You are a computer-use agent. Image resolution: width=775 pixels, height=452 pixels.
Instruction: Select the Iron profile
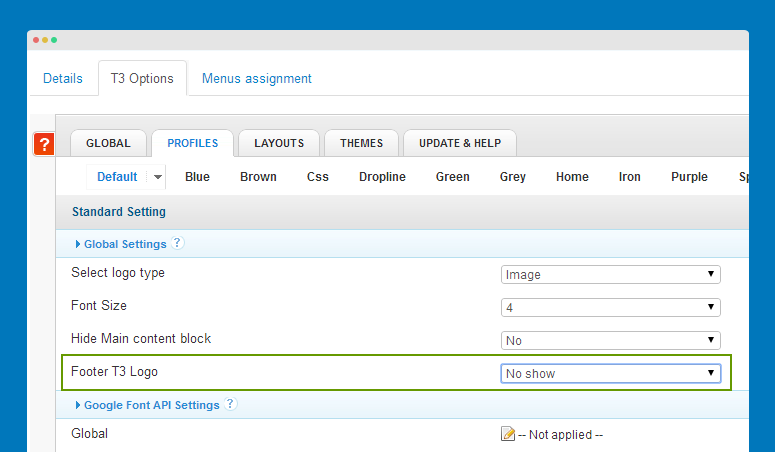pyautogui.click(x=629, y=177)
